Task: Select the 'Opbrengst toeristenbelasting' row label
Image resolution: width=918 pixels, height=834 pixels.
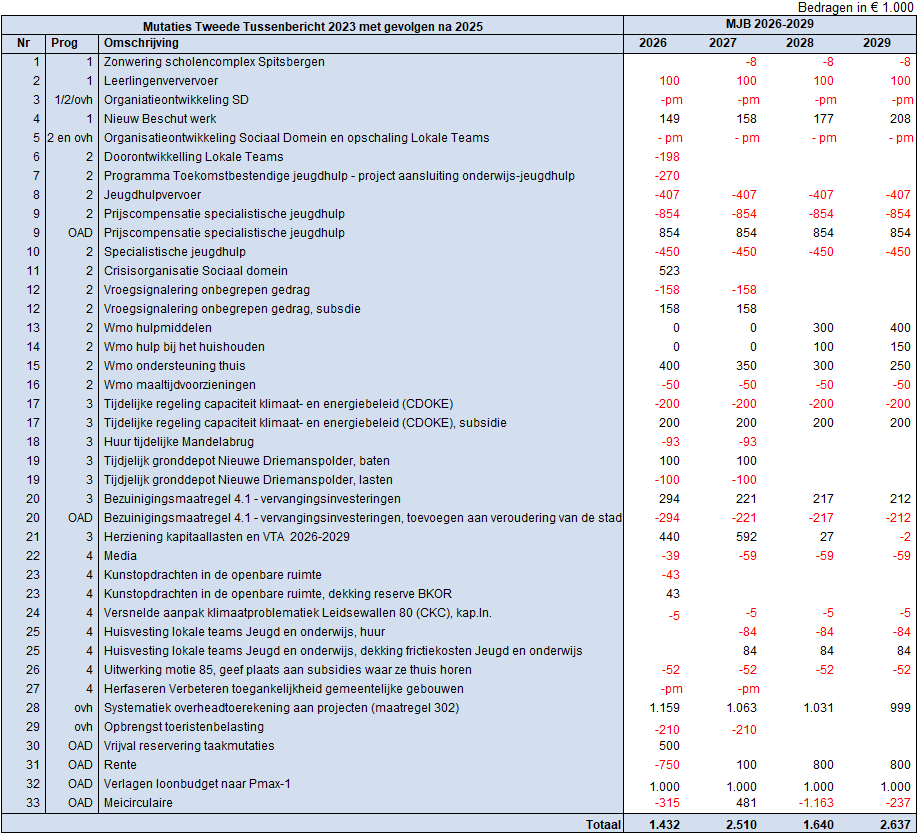Action: tap(184, 727)
